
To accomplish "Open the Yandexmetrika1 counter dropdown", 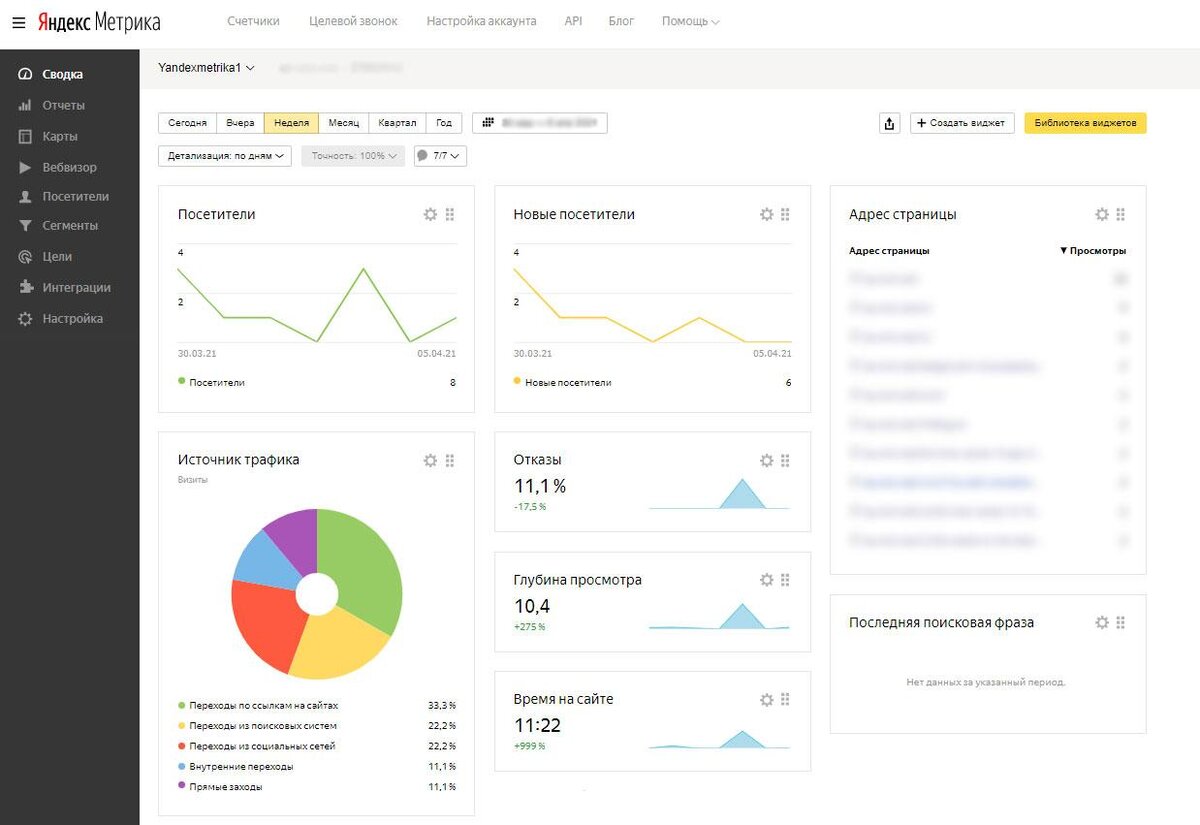I will (x=206, y=68).
